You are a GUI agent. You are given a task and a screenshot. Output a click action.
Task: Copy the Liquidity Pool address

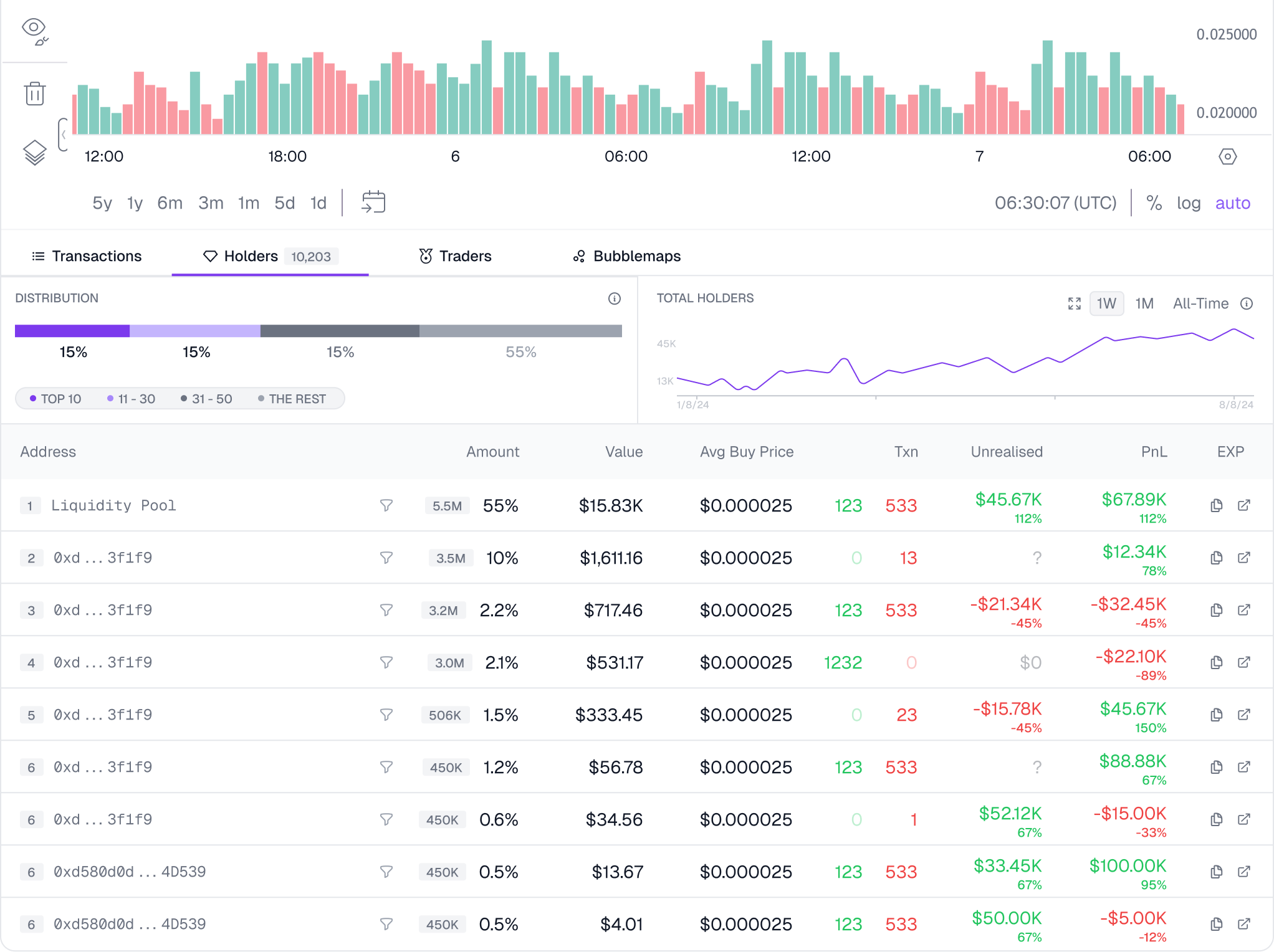1216,505
